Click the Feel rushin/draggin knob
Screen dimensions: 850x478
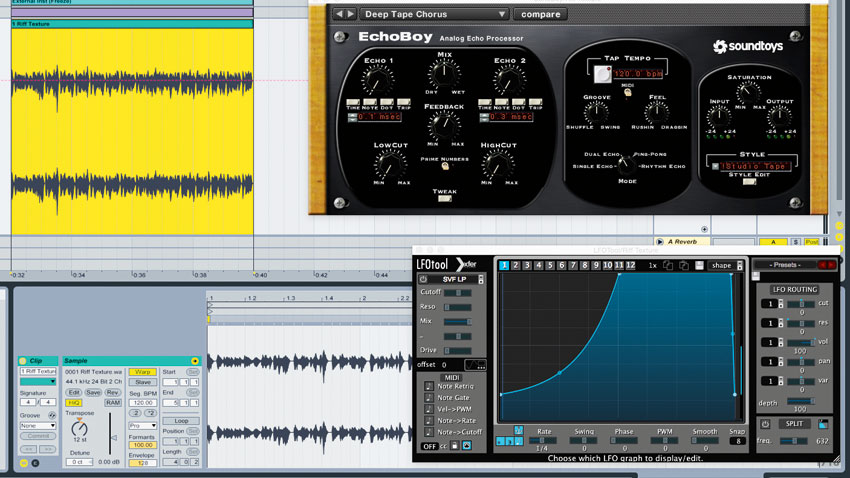656,113
